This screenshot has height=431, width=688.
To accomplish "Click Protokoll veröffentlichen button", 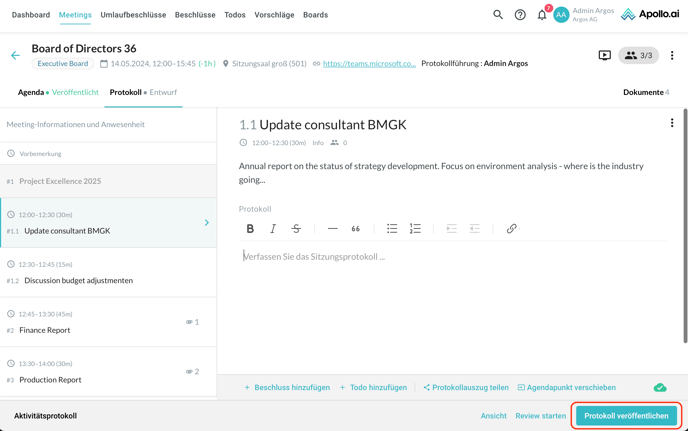I will point(626,416).
